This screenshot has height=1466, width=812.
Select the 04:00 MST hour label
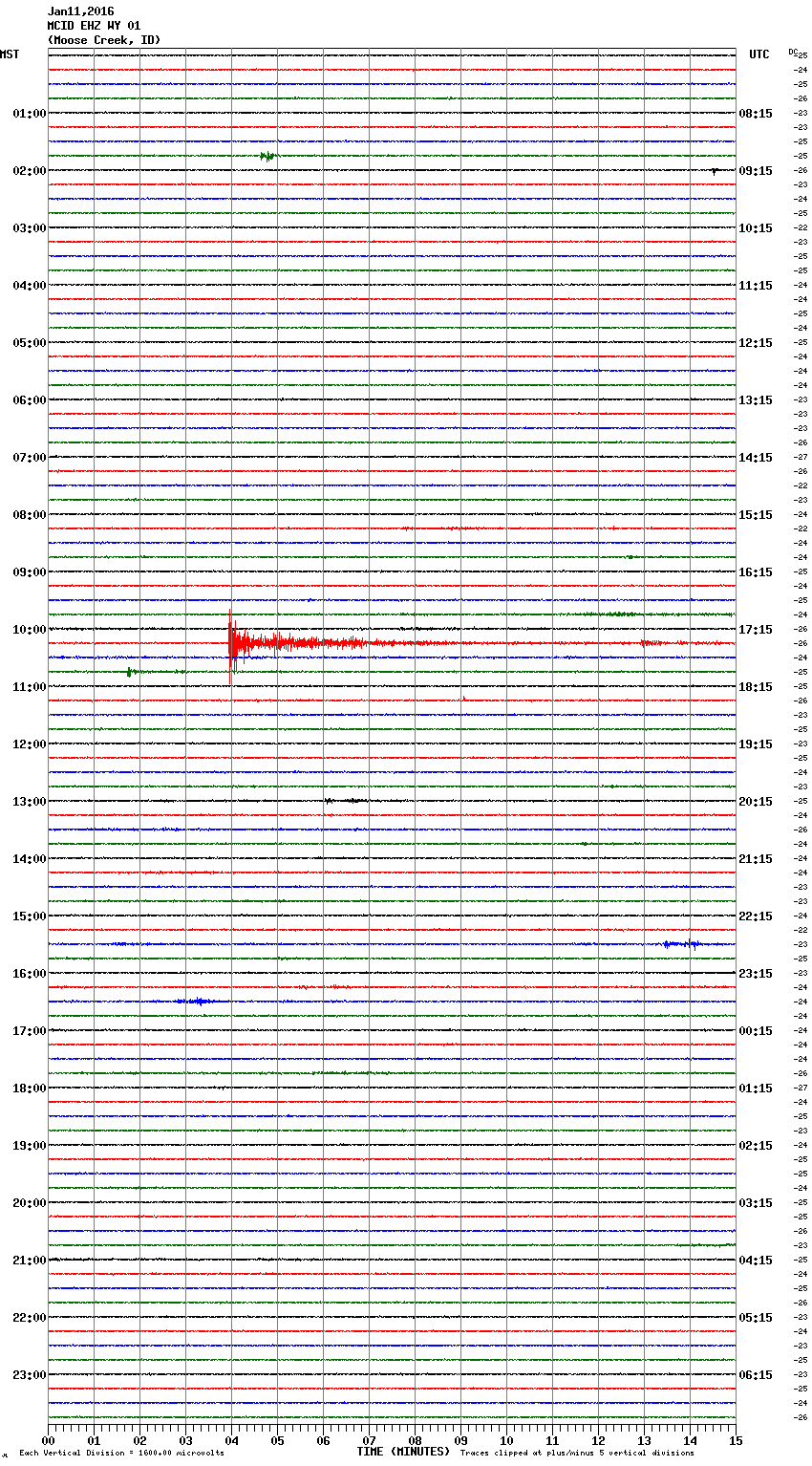point(30,286)
